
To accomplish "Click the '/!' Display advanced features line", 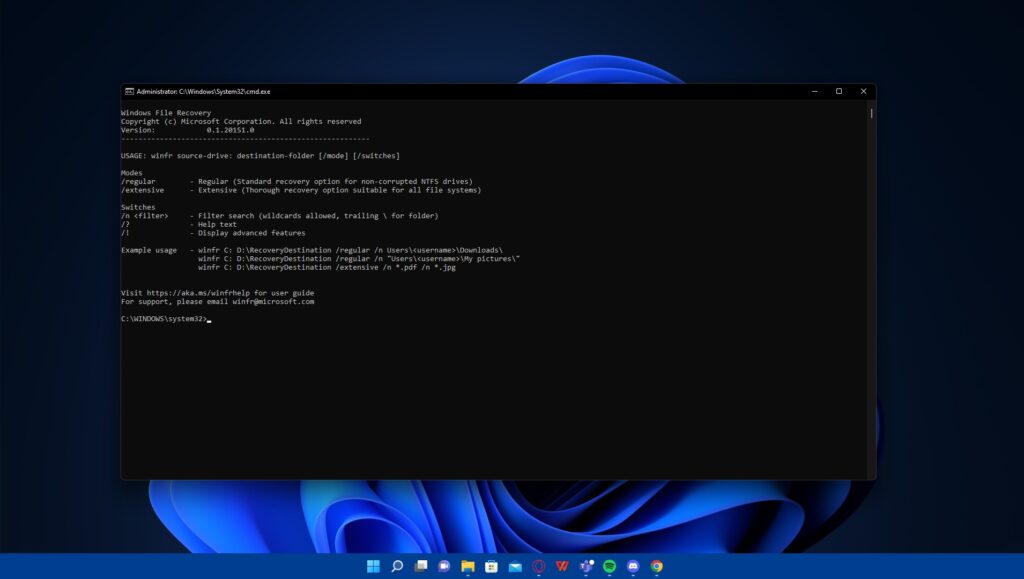I will point(213,232).
